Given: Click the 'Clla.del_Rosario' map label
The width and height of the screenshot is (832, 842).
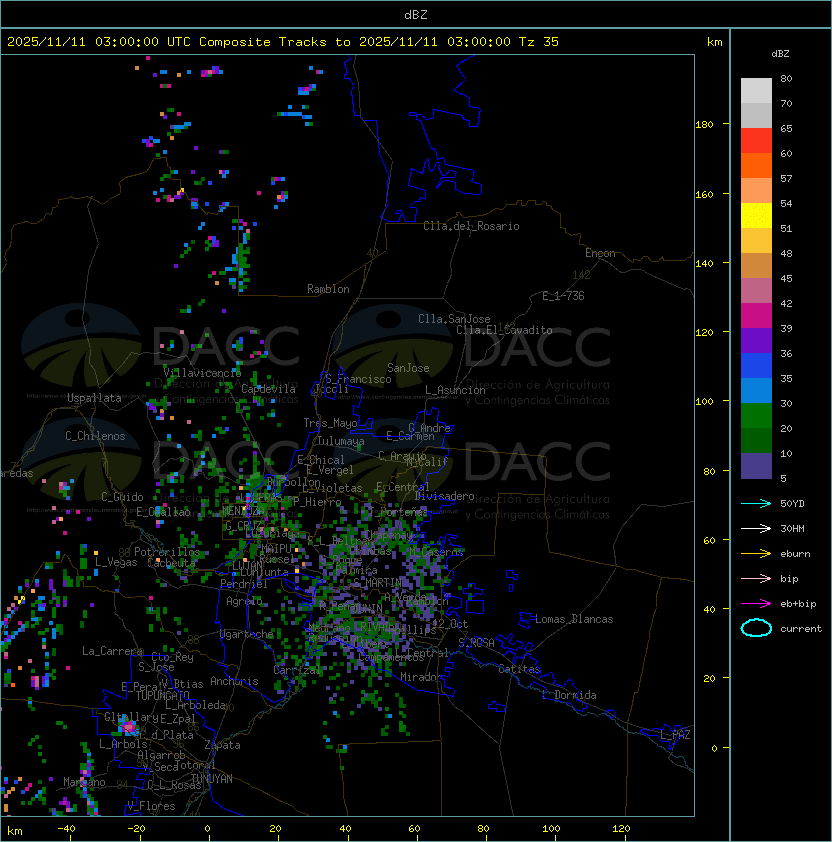Looking at the screenshot, I should coord(471,226).
